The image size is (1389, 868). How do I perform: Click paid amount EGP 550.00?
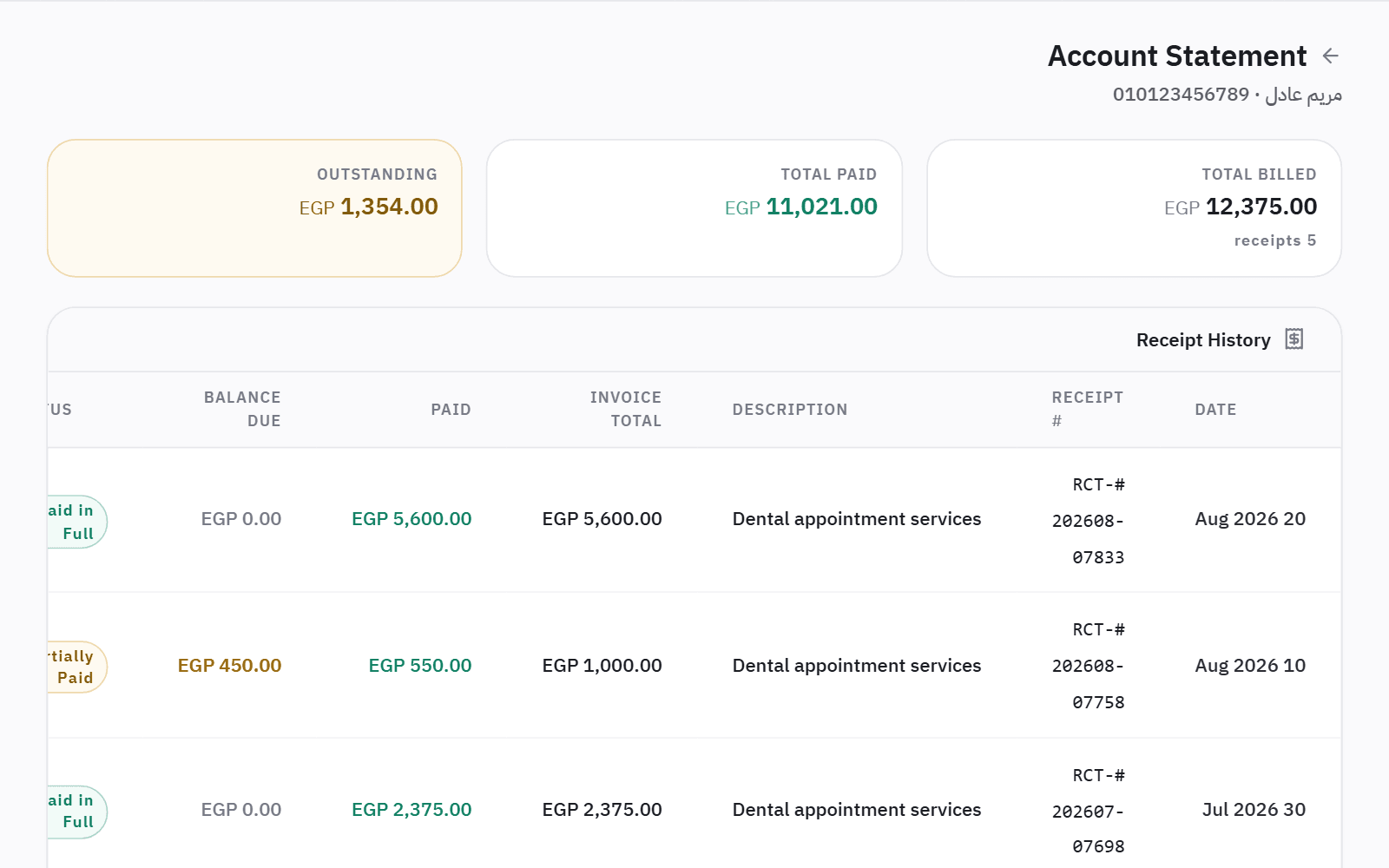coord(420,666)
